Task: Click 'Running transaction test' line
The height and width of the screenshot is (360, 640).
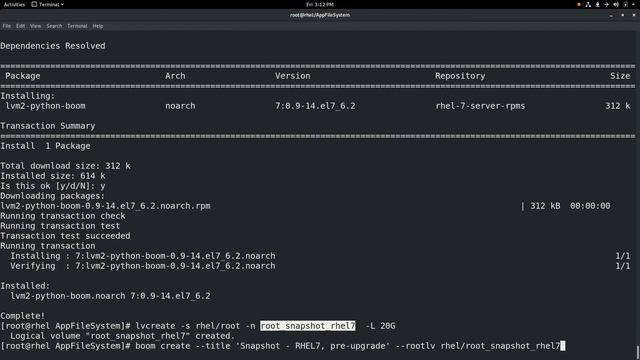Action: pos(60,226)
